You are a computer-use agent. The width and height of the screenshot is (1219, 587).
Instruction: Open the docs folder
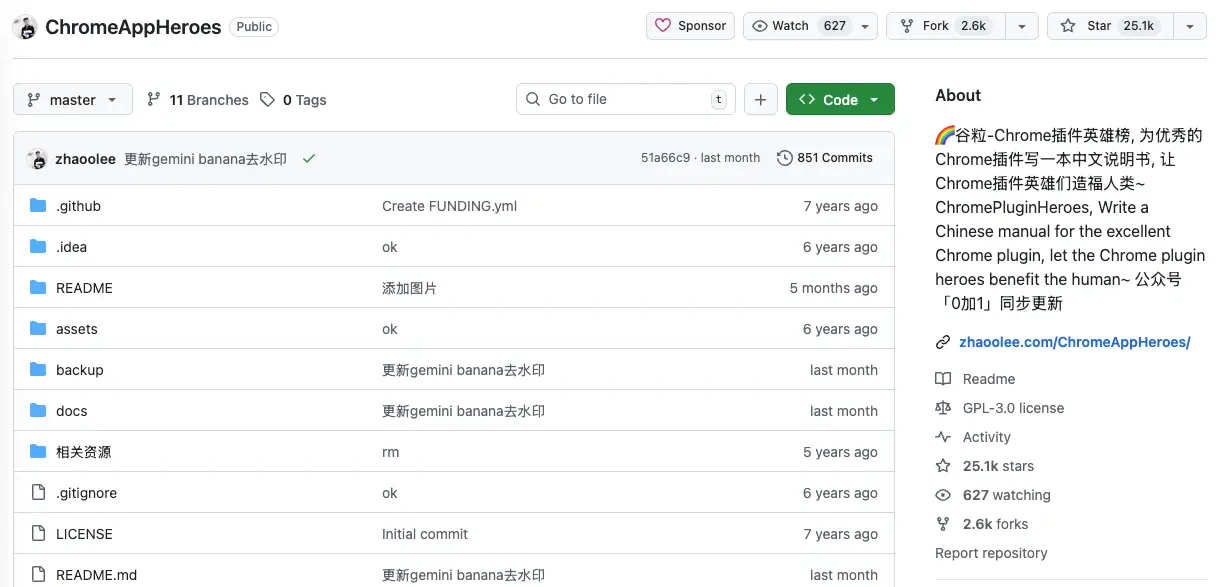click(x=72, y=411)
